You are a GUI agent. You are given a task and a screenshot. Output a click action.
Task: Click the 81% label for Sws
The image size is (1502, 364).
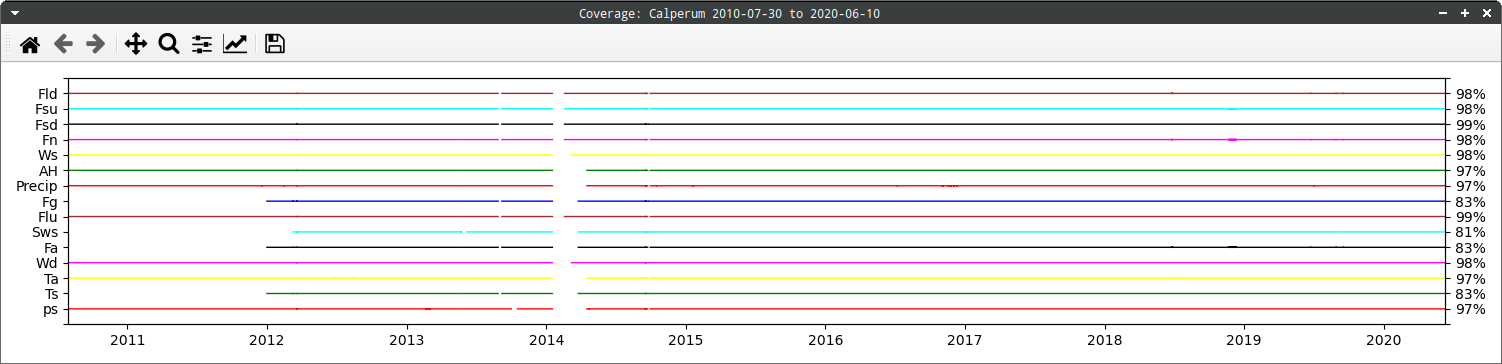[1470, 232]
